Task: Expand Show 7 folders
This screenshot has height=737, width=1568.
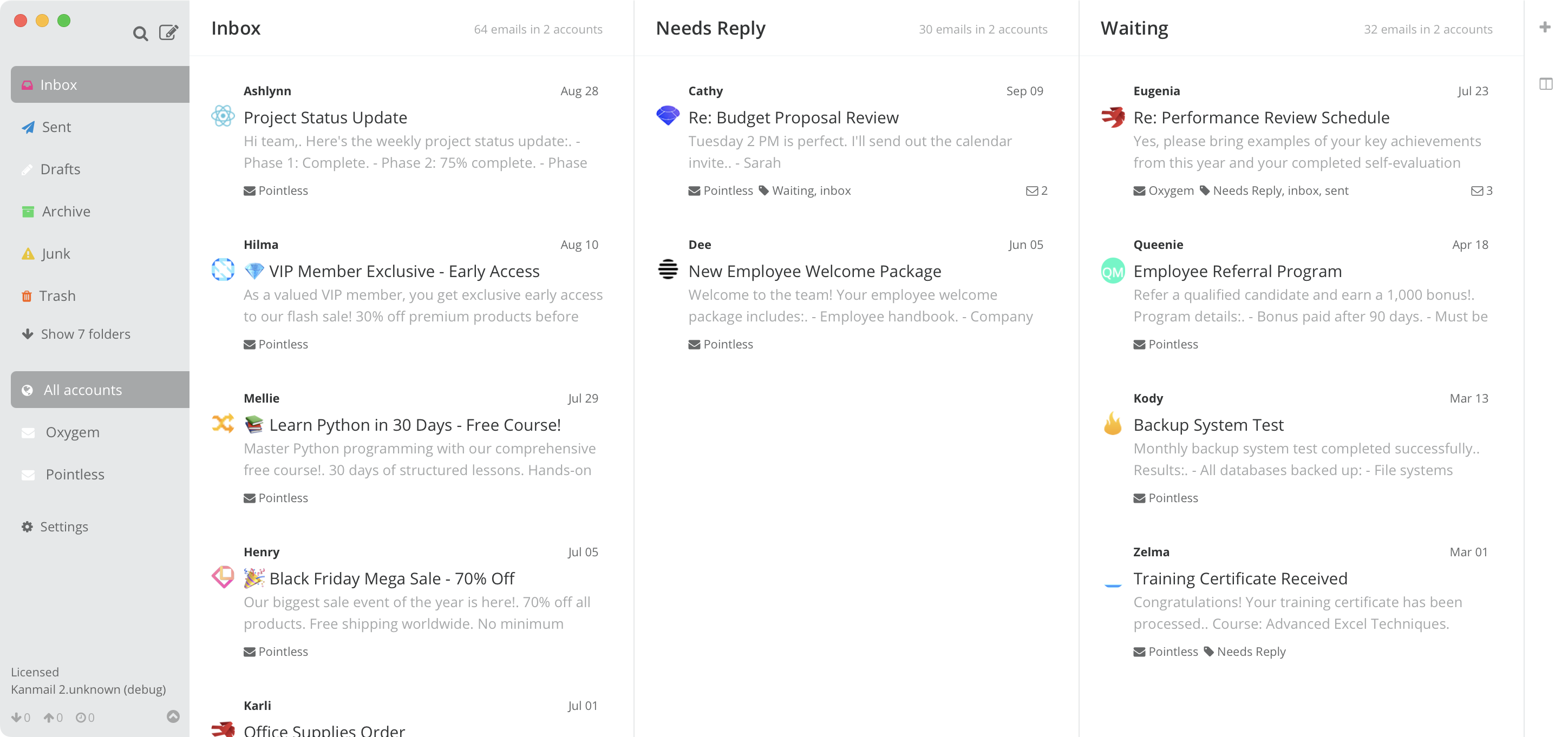Action: (85, 334)
